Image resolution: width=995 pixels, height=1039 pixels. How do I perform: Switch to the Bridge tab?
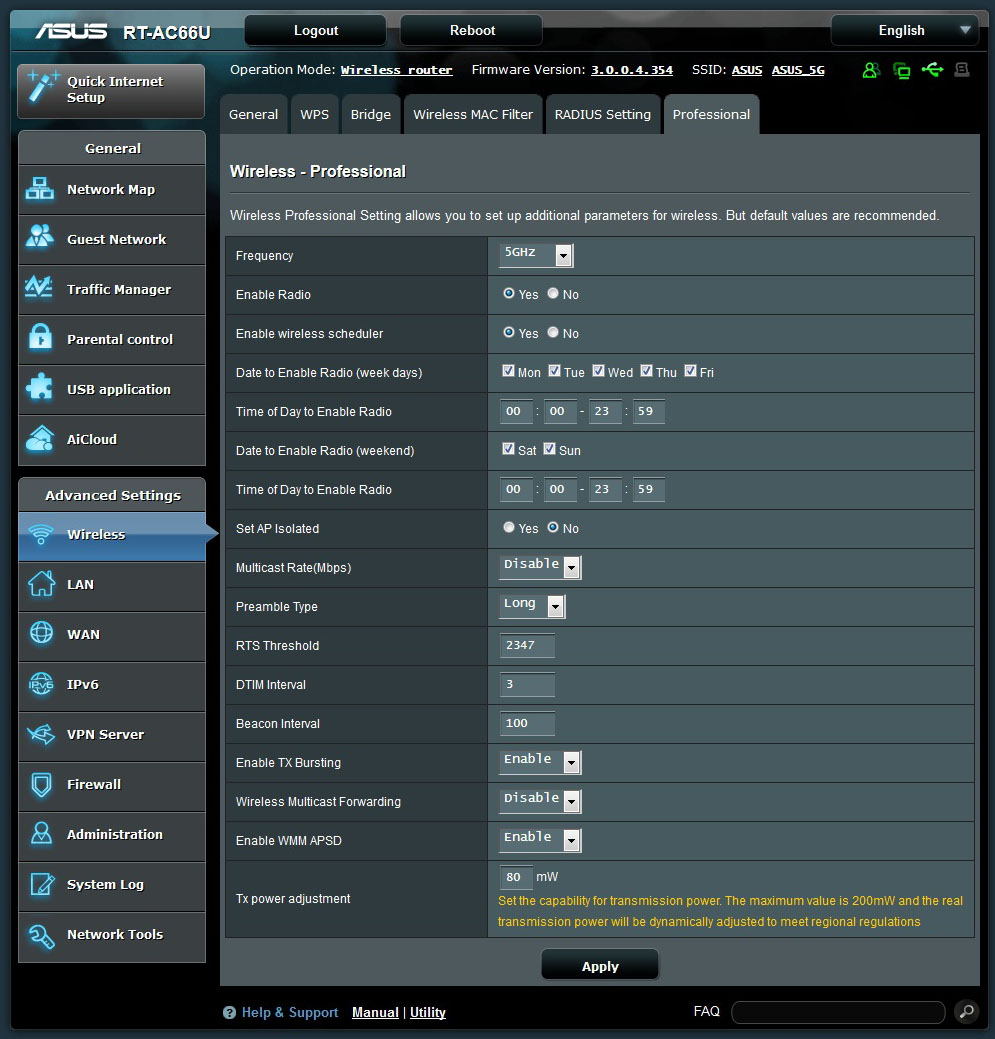[x=371, y=115]
